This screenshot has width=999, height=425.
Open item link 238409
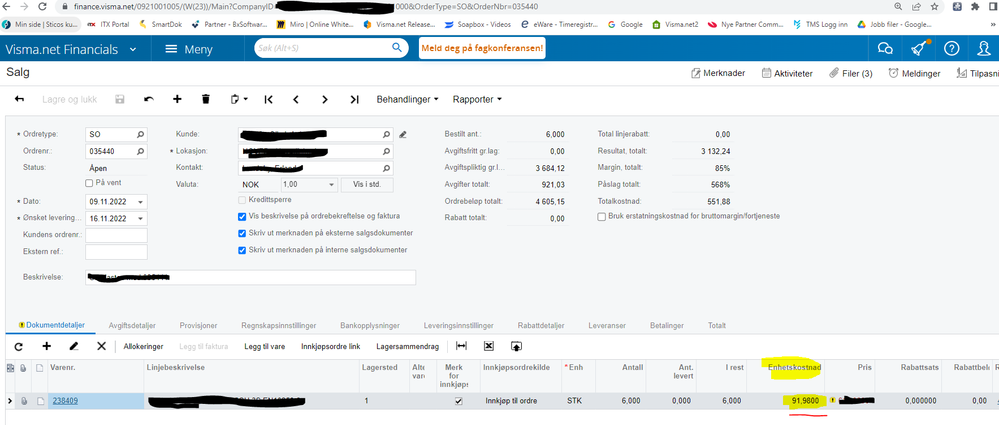pyautogui.click(x=65, y=401)
